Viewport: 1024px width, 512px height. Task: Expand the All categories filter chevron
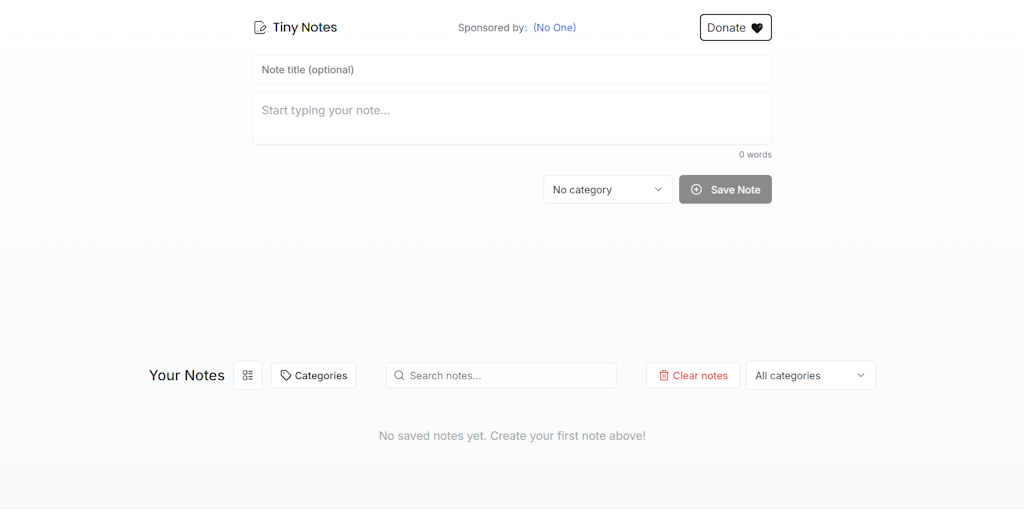click(861, 376)
